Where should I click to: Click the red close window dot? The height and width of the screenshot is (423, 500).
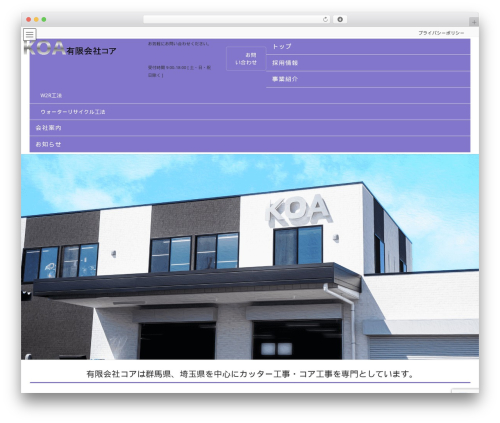29,20
